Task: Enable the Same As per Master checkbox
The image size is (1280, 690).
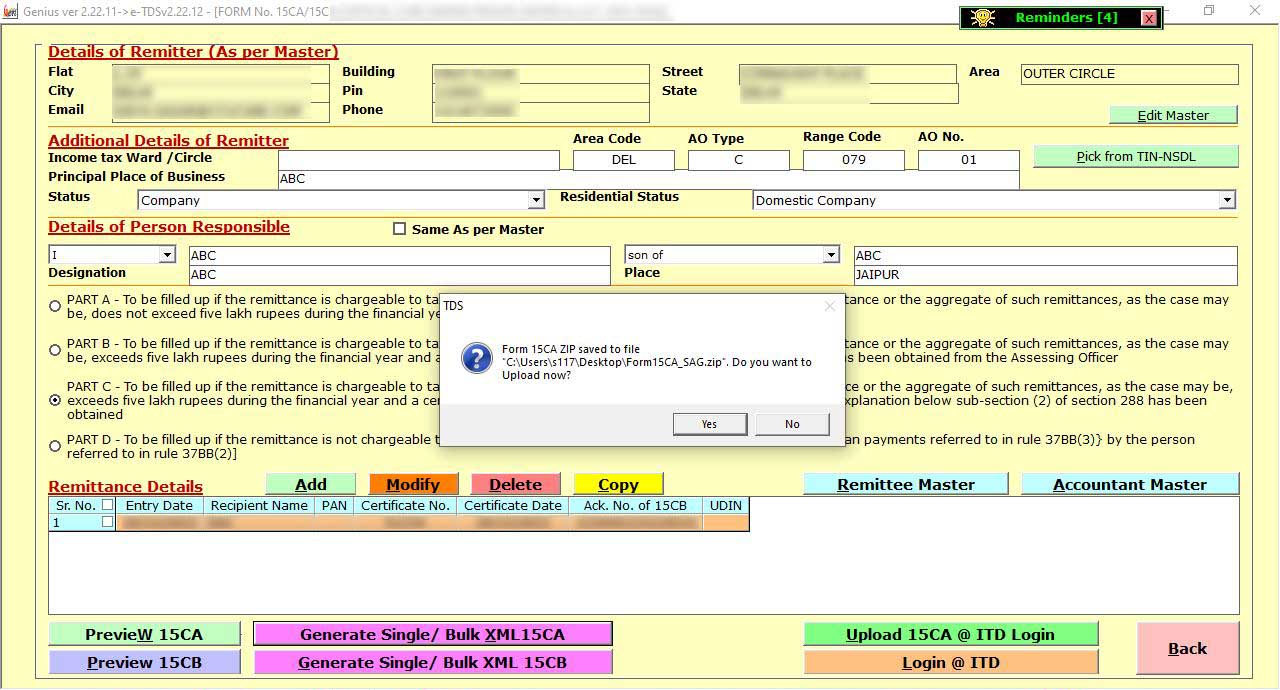Action: (399, 229)
